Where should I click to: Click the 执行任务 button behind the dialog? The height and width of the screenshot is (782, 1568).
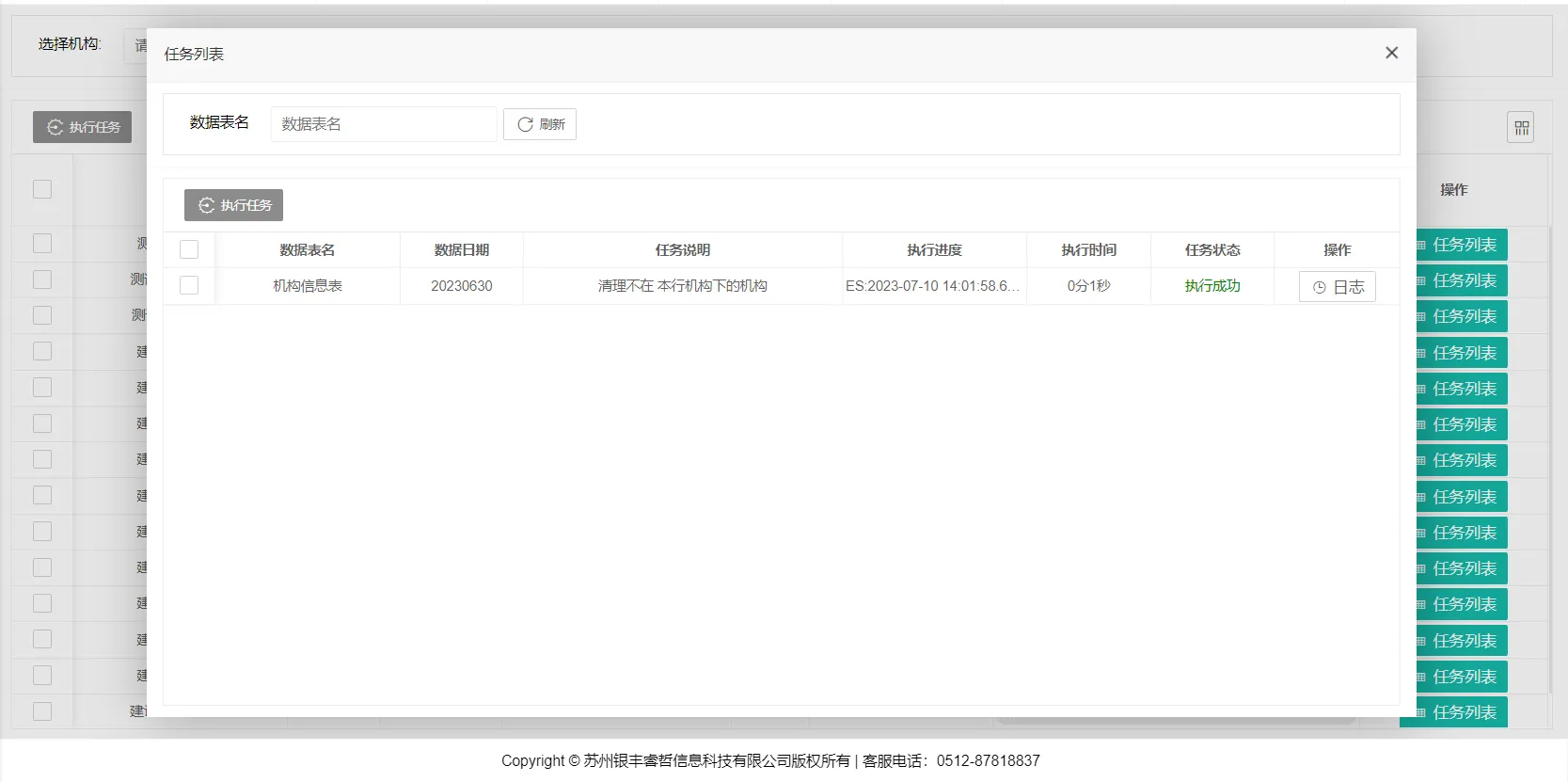(x=83, y=127)
